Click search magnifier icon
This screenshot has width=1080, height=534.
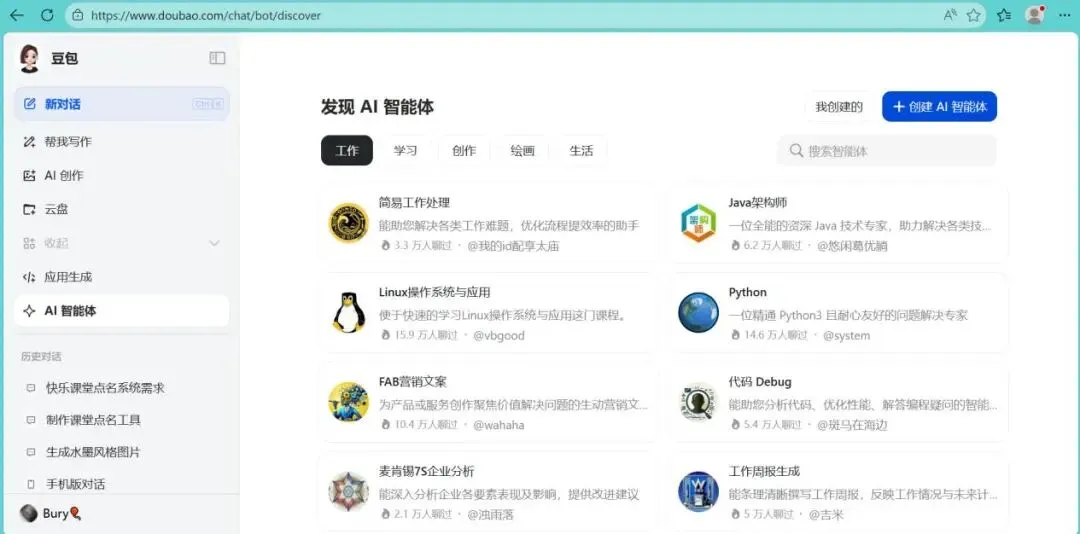point(796,150)
